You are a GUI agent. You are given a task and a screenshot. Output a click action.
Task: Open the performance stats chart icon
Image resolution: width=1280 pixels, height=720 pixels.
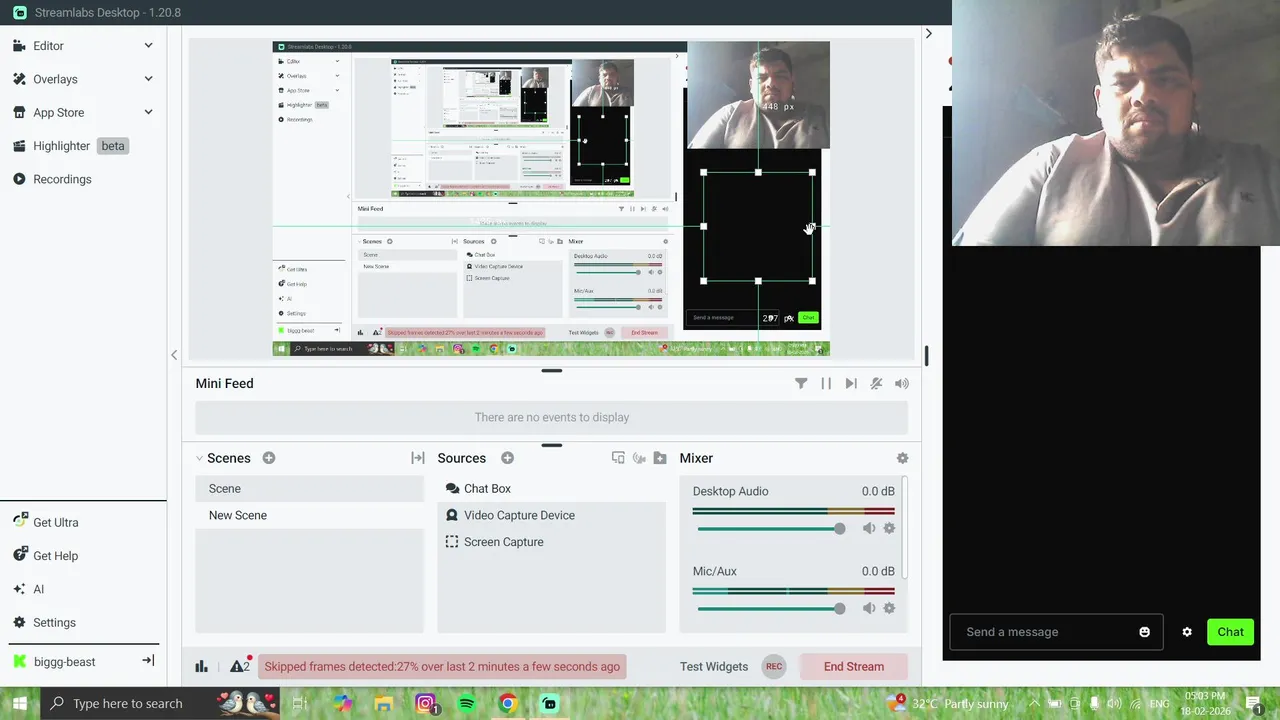pyautogui.click(x=201, y=666)
